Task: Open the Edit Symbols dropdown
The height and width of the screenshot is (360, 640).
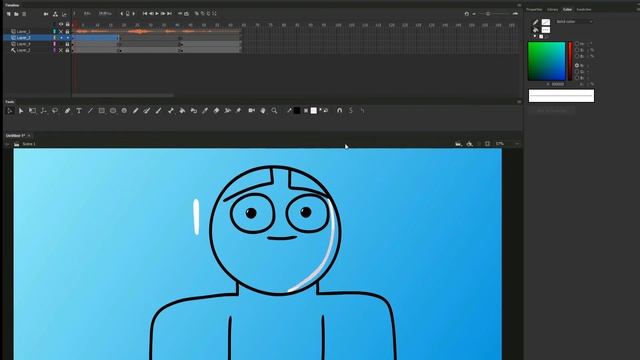Action: coord(470,144)
